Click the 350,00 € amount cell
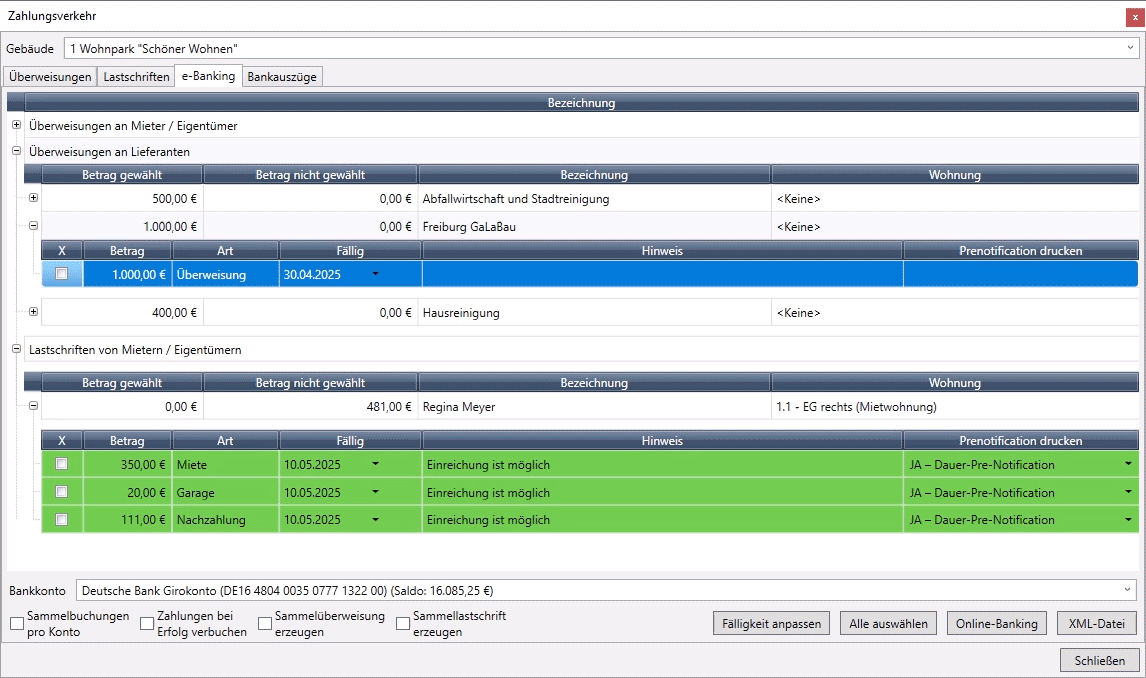Image resolution: width=1146 pixels, height=678 pixels. pos(127,465)
